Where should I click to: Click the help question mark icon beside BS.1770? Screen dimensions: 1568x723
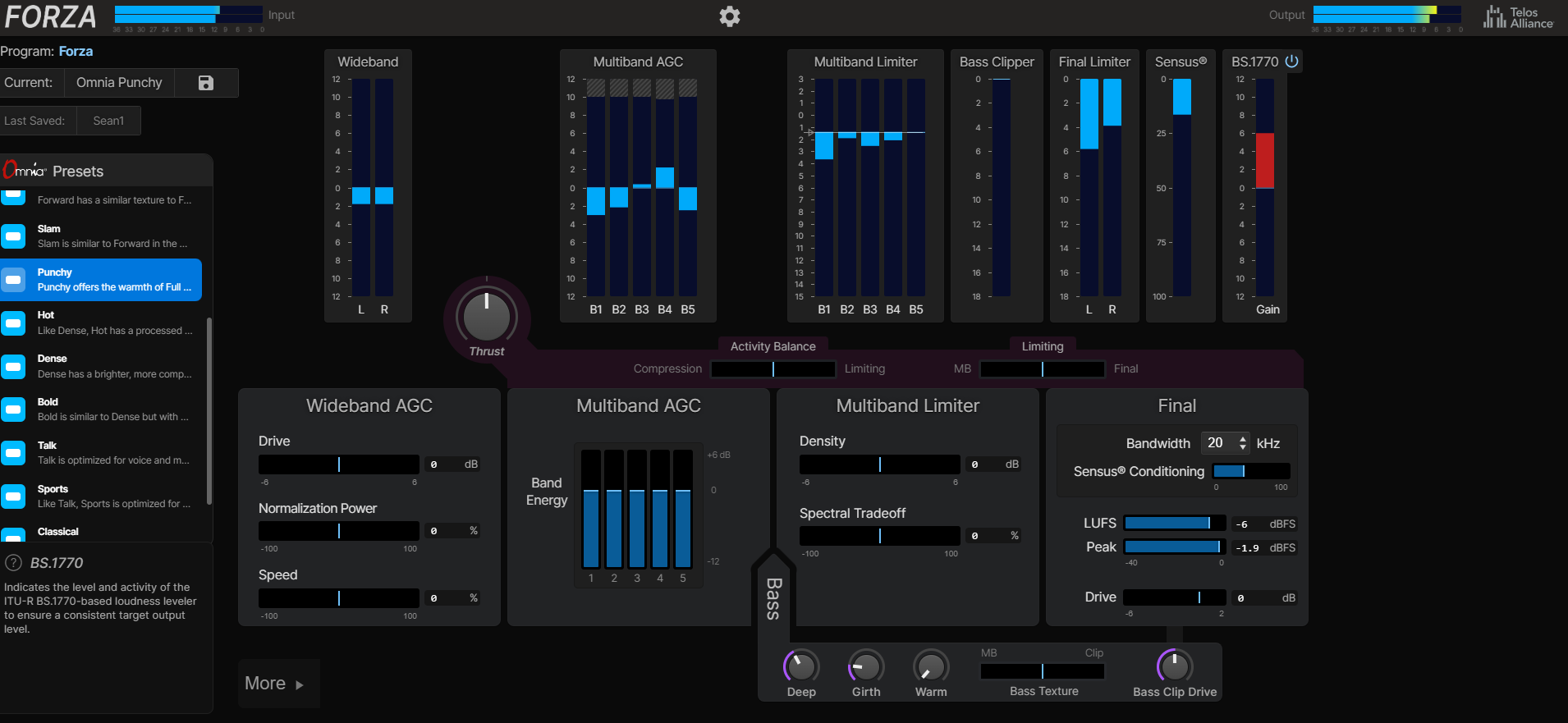[x=14, y=563]
